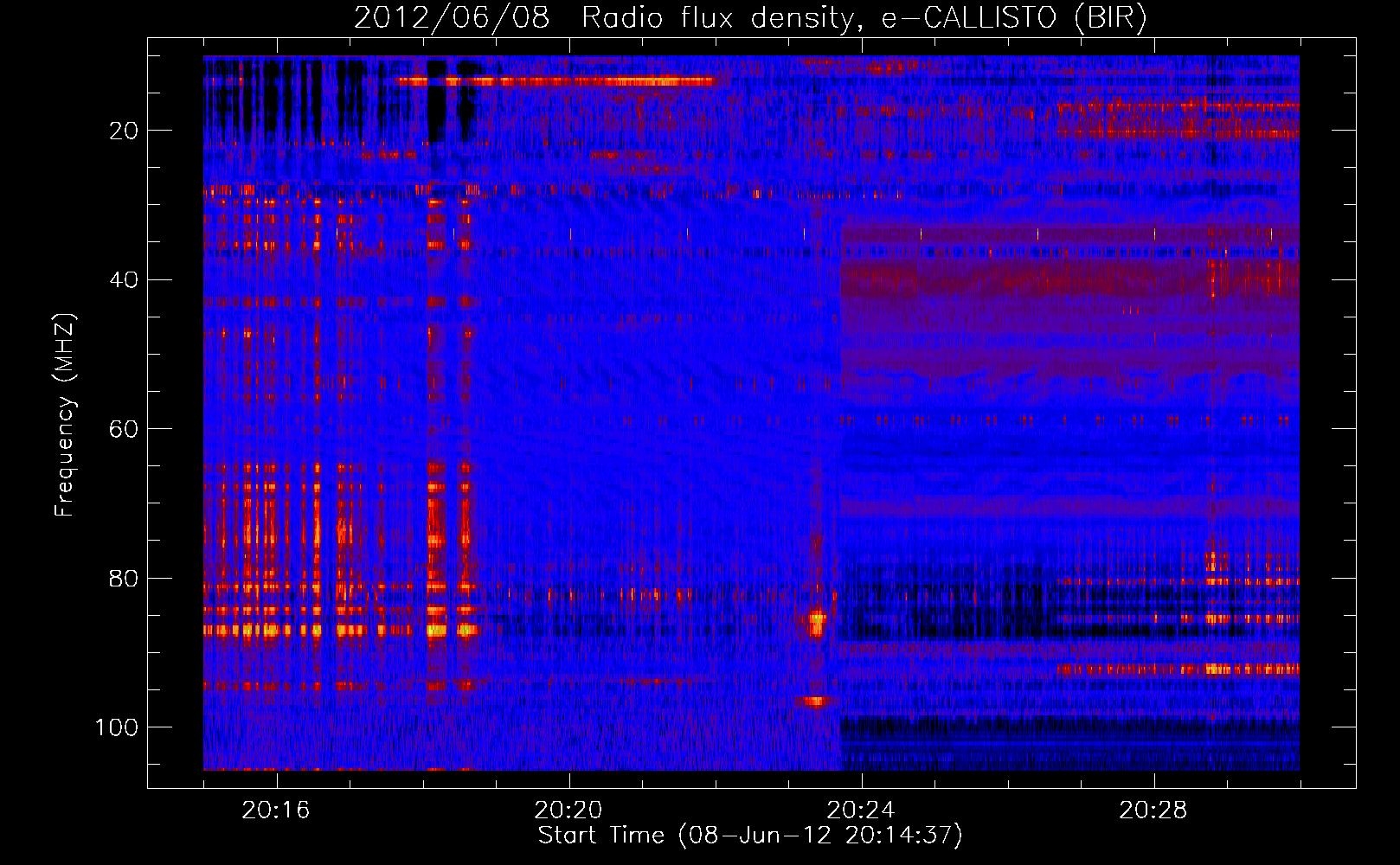Click the "Start Time (08-Jun-12 20:14:37)" axis label
Screen dimensions: 1400x865
point(750,836)
